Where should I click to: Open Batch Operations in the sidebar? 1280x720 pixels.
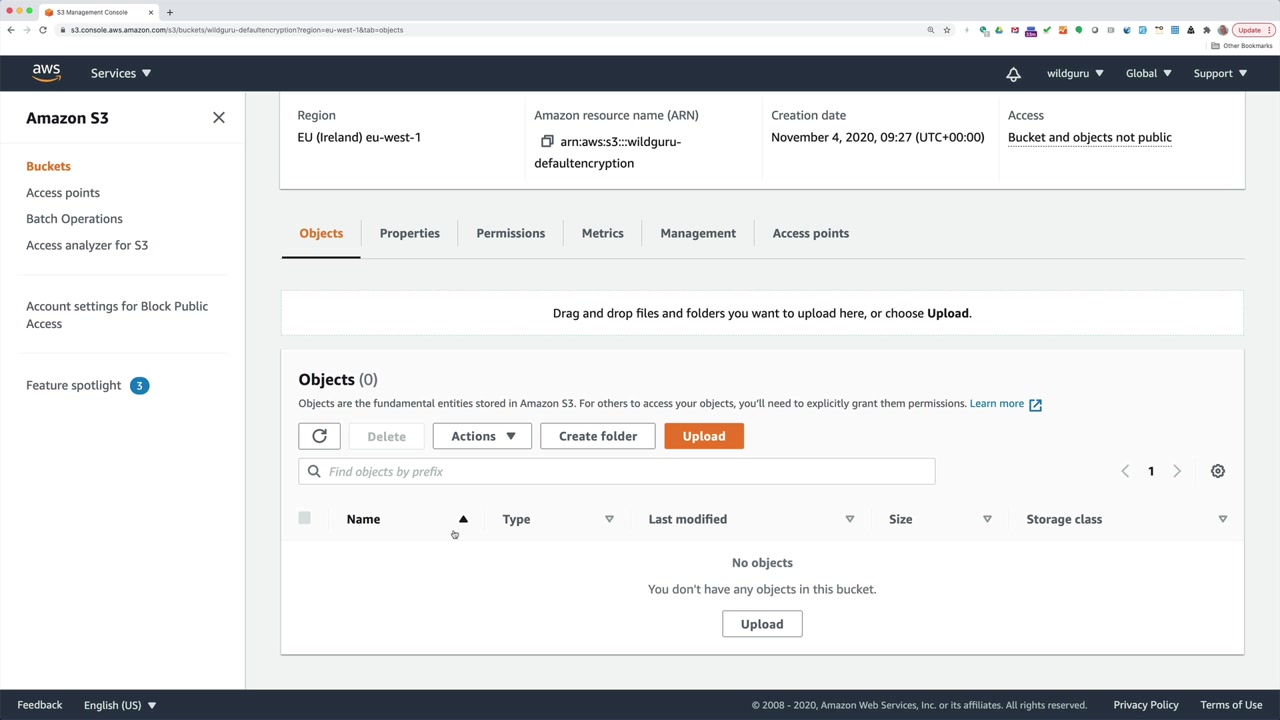click(x=74, y=219)
